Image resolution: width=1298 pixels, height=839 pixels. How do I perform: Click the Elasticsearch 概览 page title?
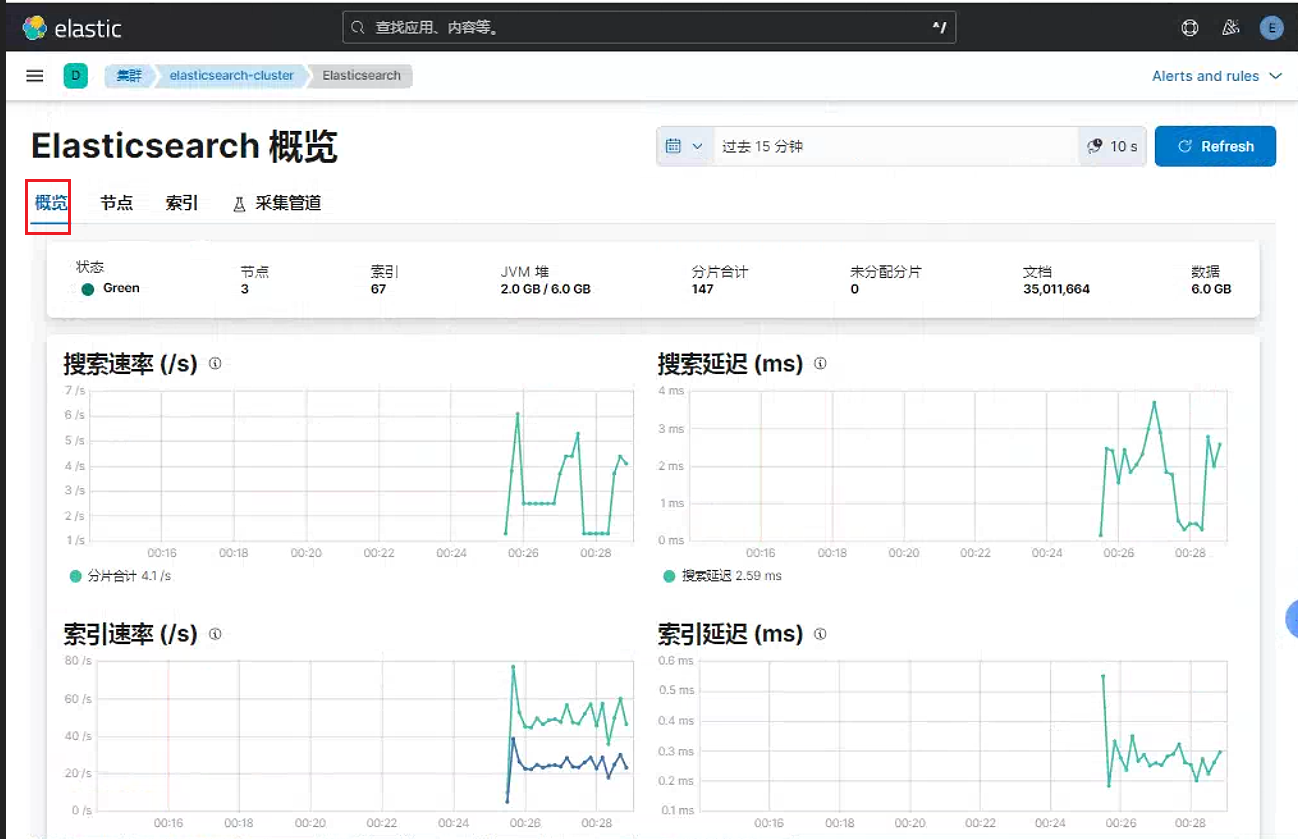coord(184,146)
